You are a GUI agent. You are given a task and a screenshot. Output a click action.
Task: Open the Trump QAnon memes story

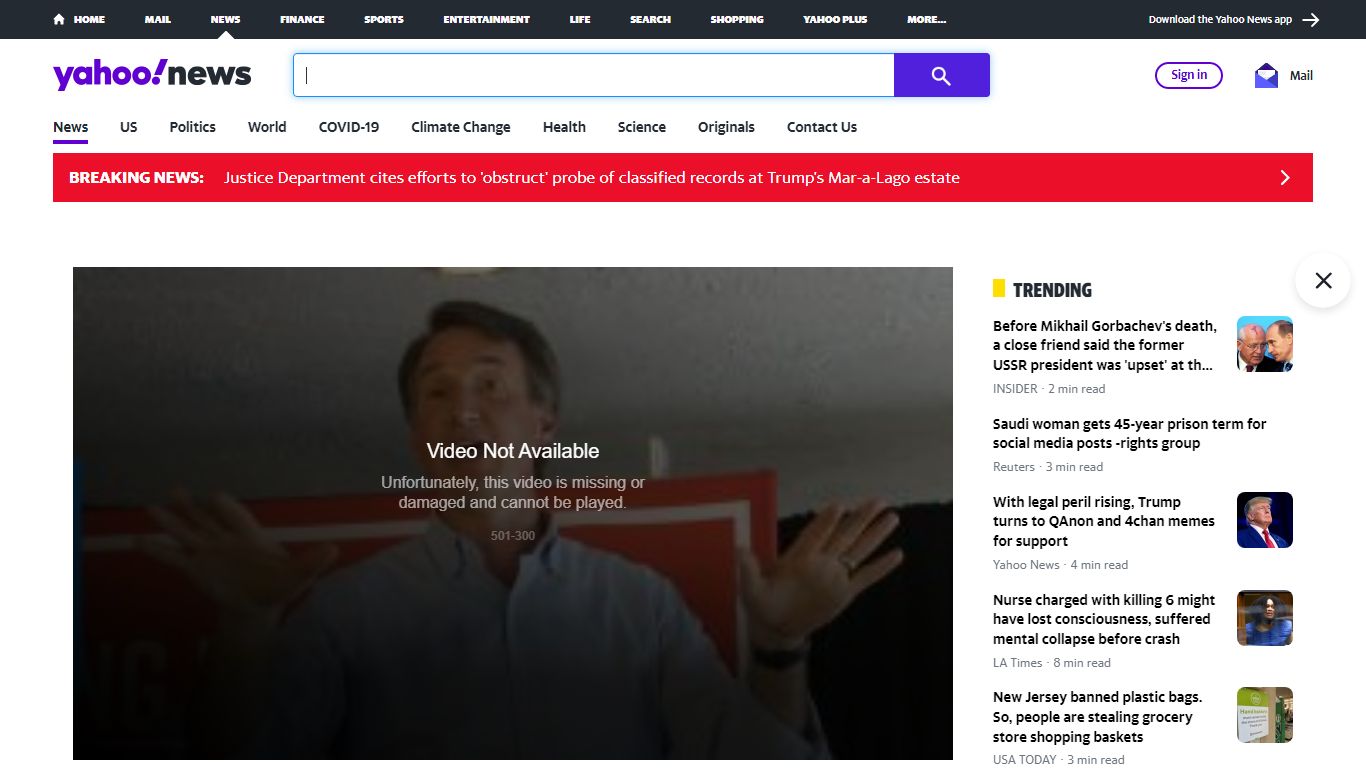tap(1104, 521)
